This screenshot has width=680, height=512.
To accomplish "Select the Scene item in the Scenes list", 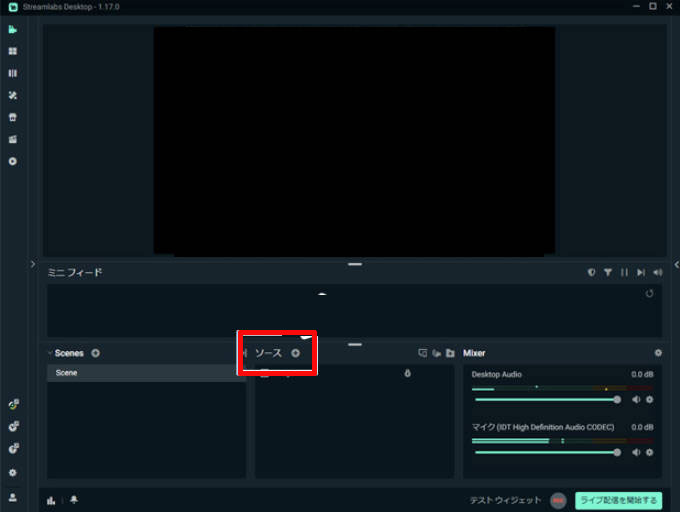I will point(147,373).
